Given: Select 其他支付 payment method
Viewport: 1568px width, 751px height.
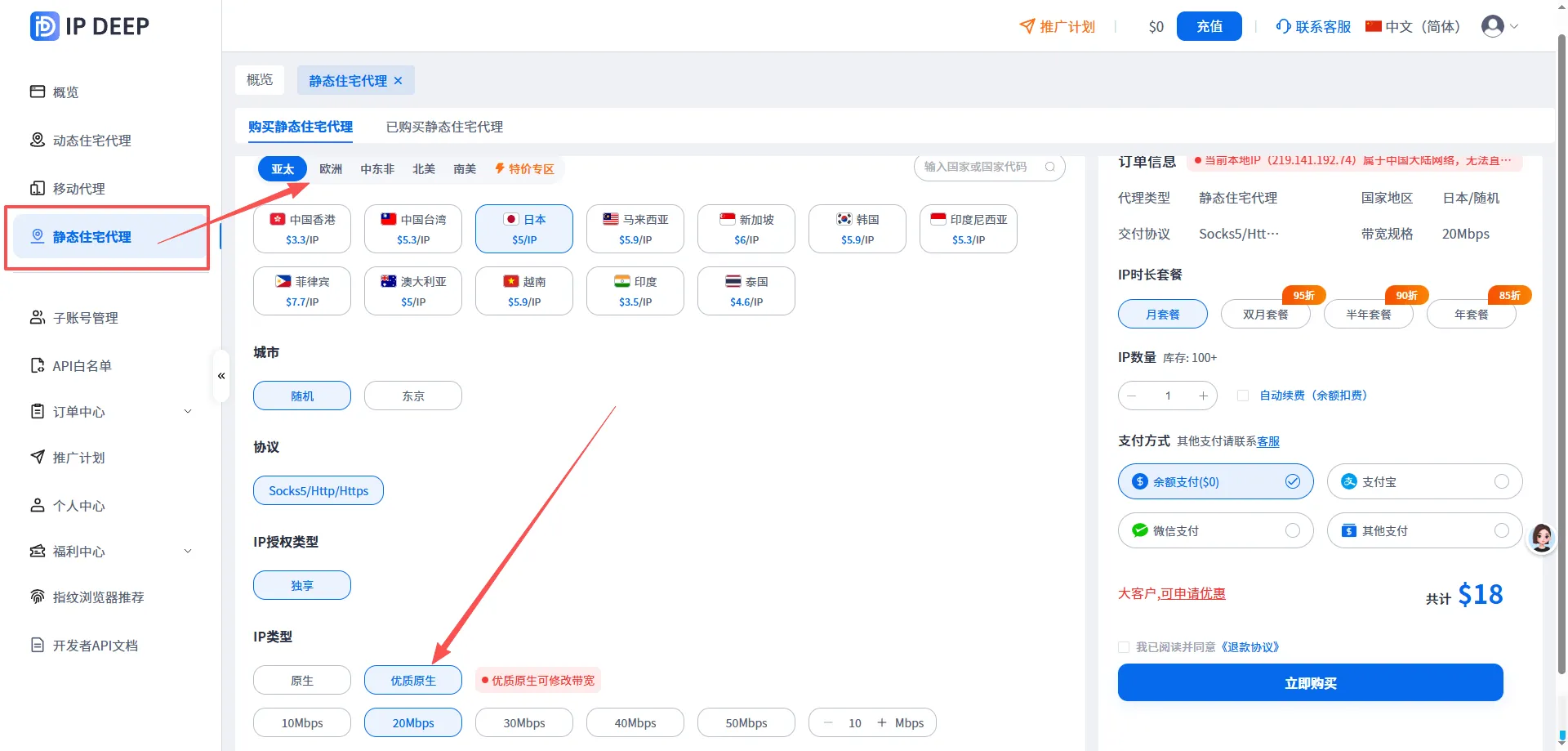Looking at the screenshot, I should pos(1425,530).
